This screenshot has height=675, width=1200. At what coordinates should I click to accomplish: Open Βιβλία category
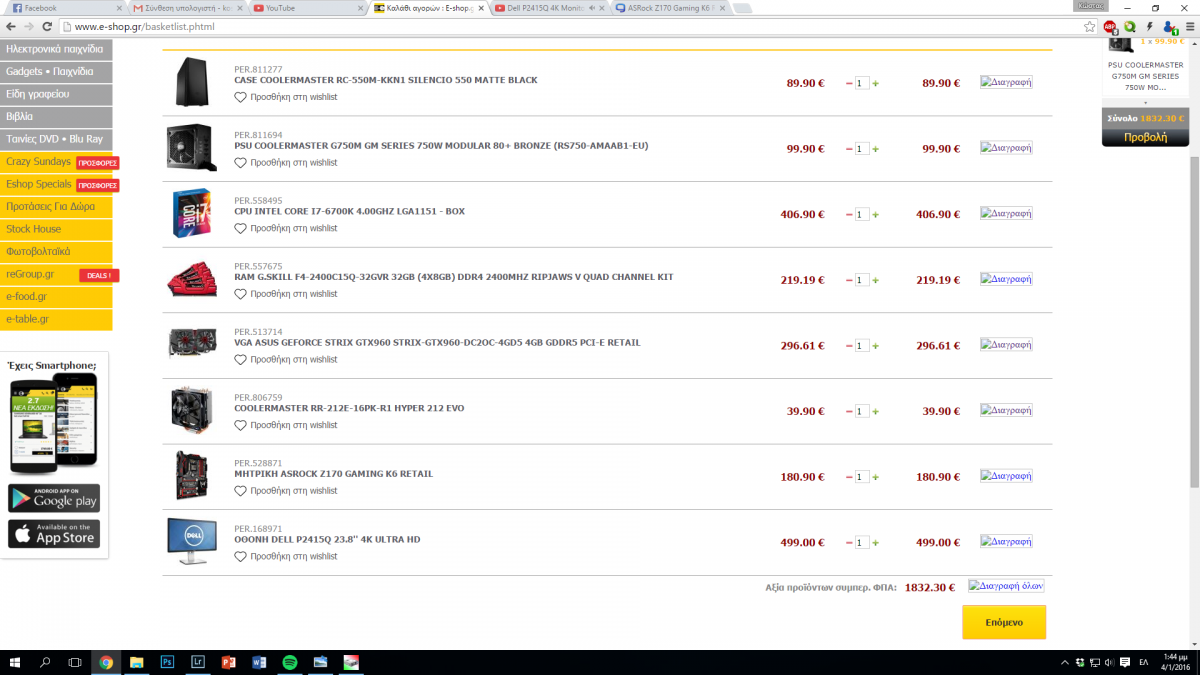pyautogui.click(x=56, y=117)
